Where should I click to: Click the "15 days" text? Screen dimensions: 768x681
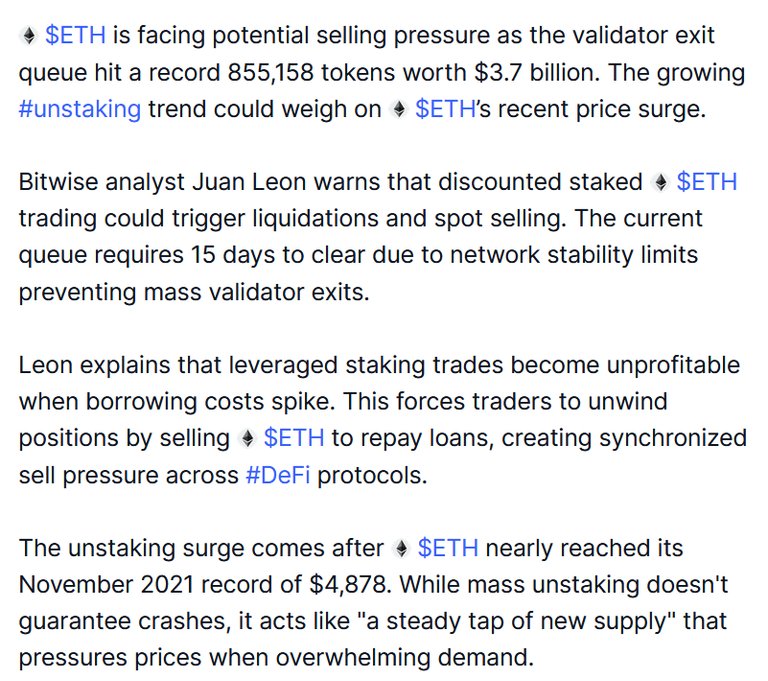coord(233,255)
